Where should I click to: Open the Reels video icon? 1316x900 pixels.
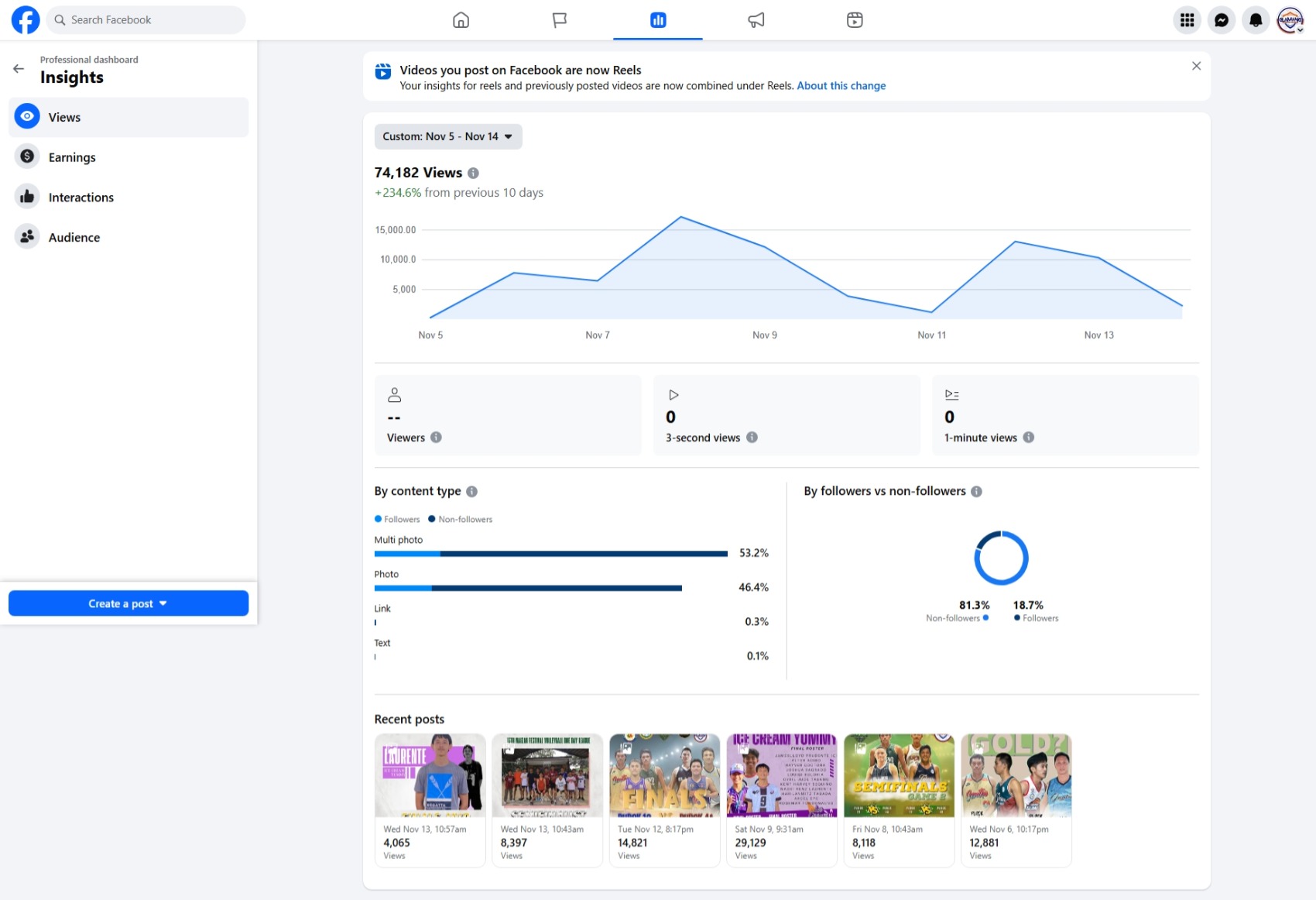tap(855, 20)
